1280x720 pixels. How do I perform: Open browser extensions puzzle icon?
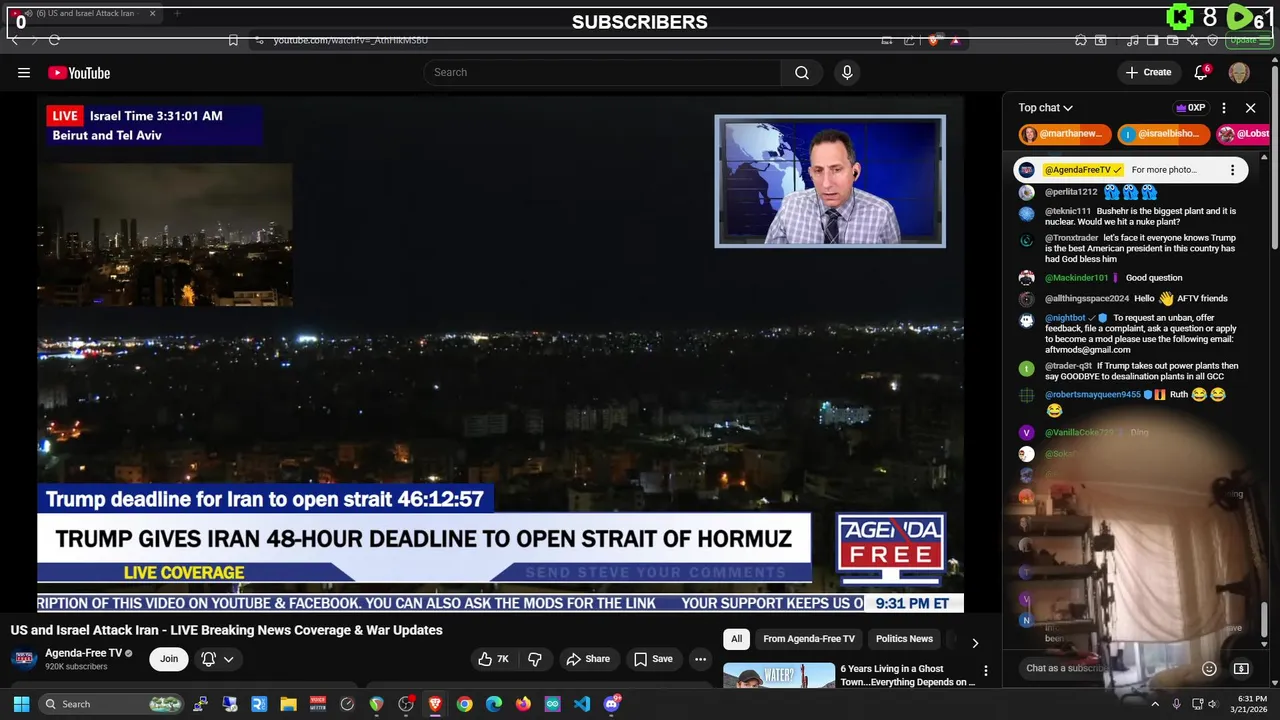point(1081,40)
